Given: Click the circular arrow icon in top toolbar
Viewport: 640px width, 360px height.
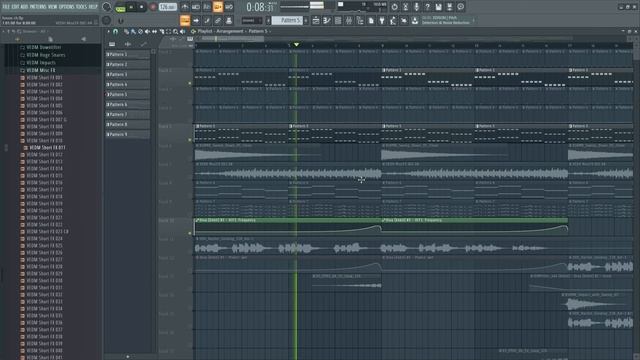Looking at the screenshot, I should coord(394,7).
